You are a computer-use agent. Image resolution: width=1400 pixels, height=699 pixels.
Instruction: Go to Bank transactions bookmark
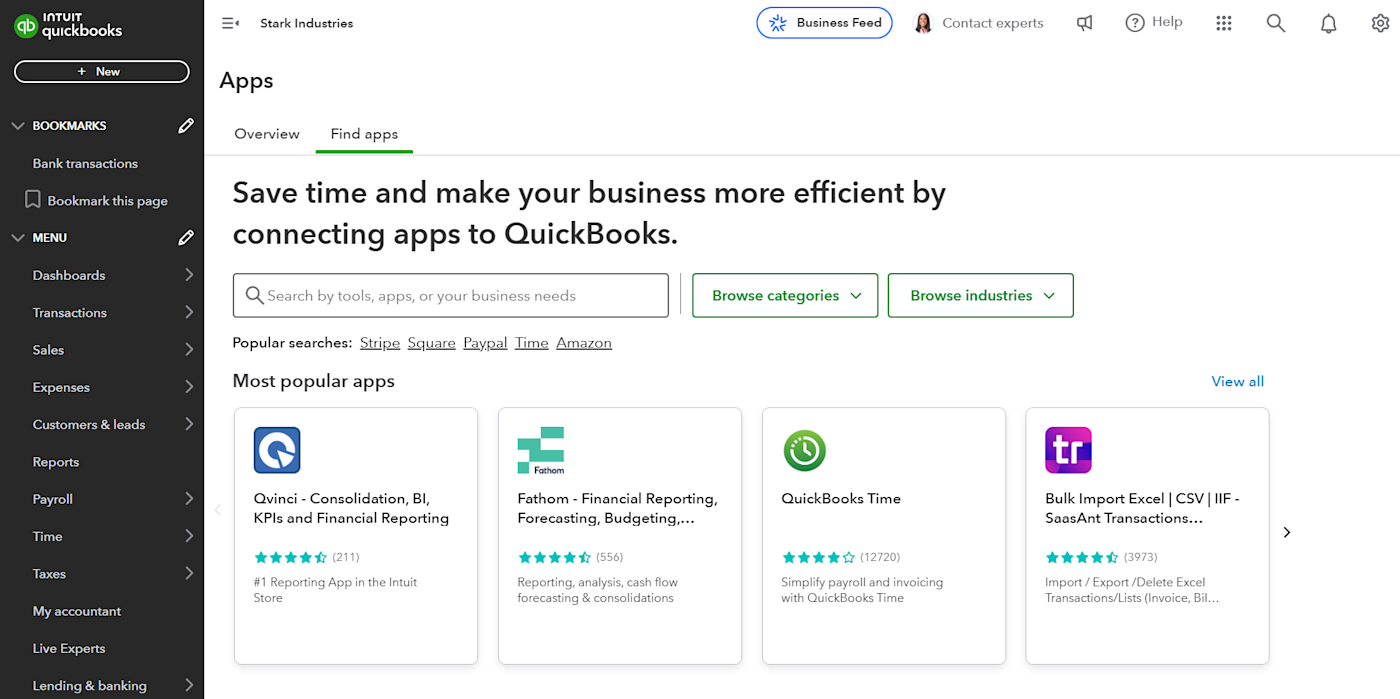point(85,163)
